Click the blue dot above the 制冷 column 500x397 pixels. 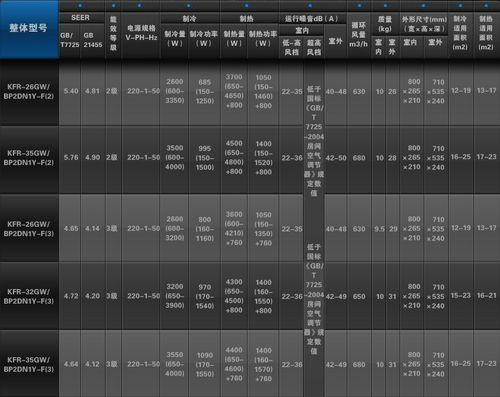[x=189, y=5]
